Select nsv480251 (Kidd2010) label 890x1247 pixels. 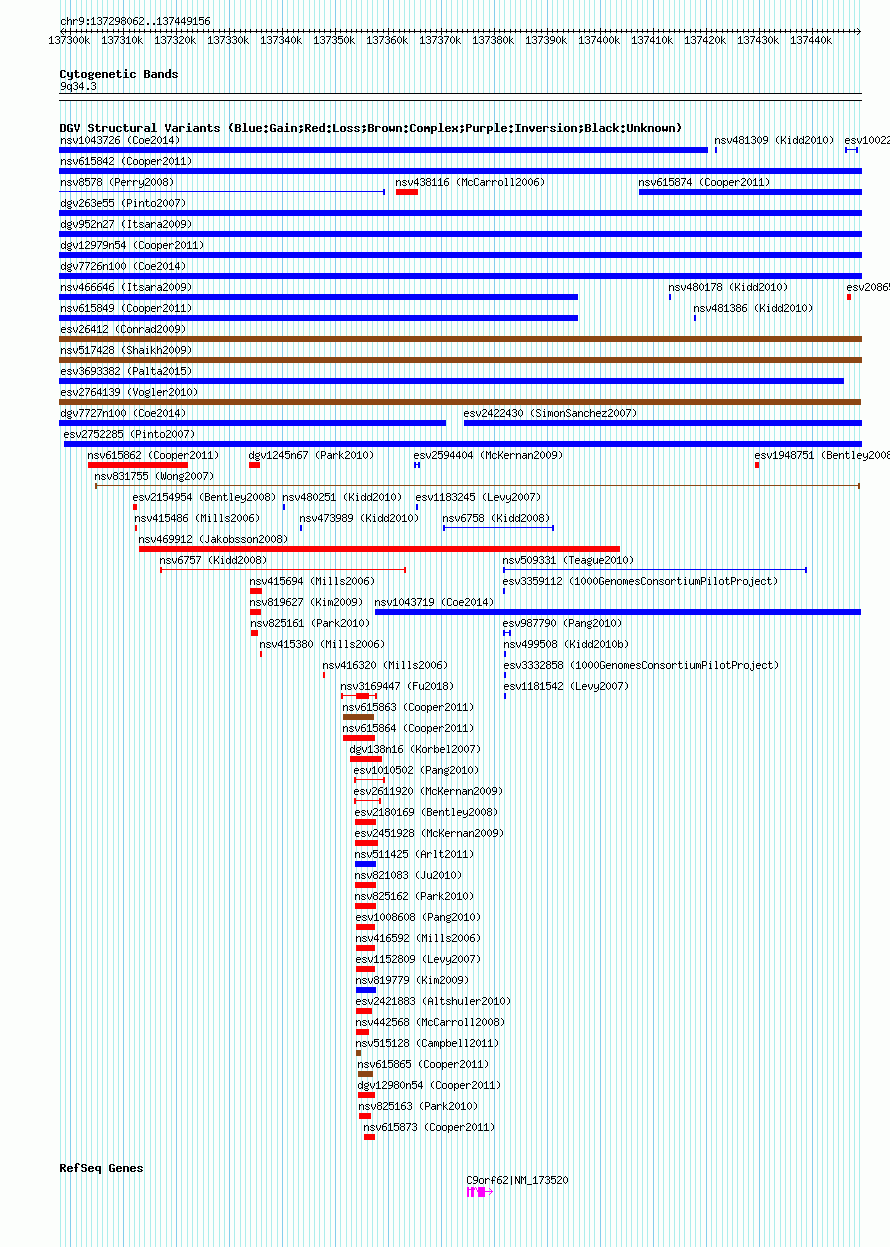pyautogui.click(x=342, y=497)
